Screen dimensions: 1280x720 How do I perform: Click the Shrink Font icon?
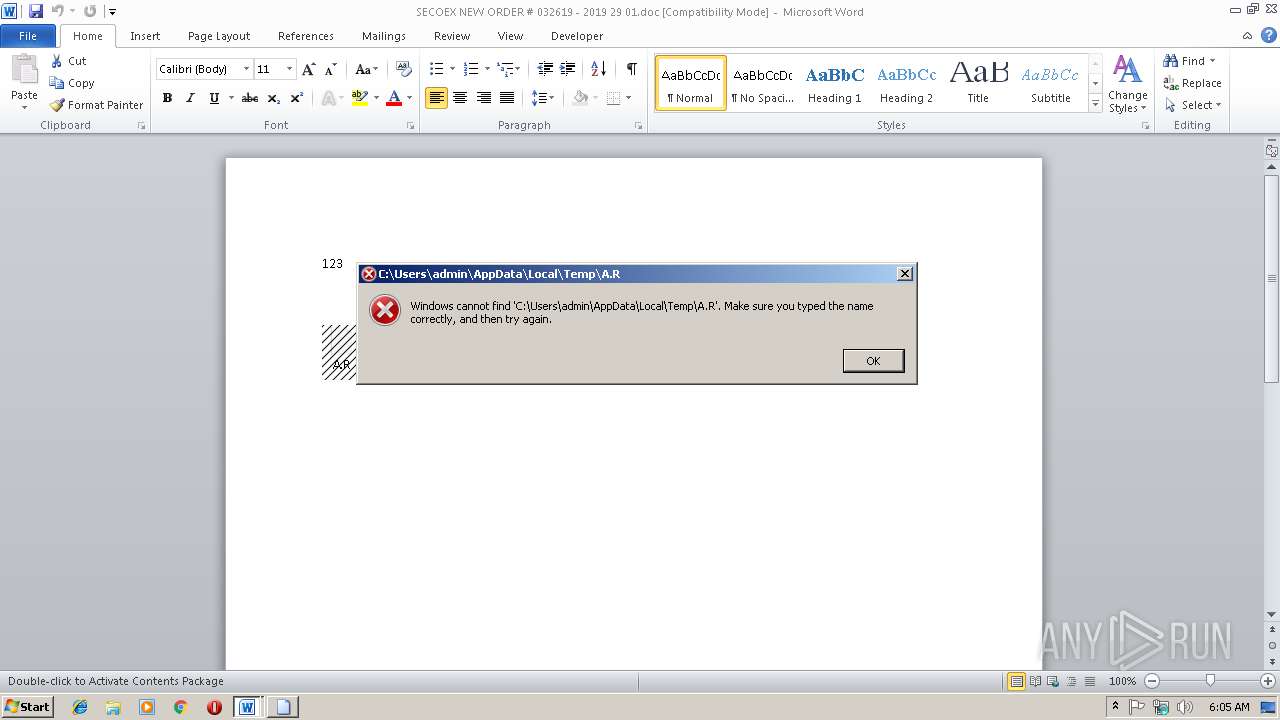pyautogui.click(x=331, y=69)
